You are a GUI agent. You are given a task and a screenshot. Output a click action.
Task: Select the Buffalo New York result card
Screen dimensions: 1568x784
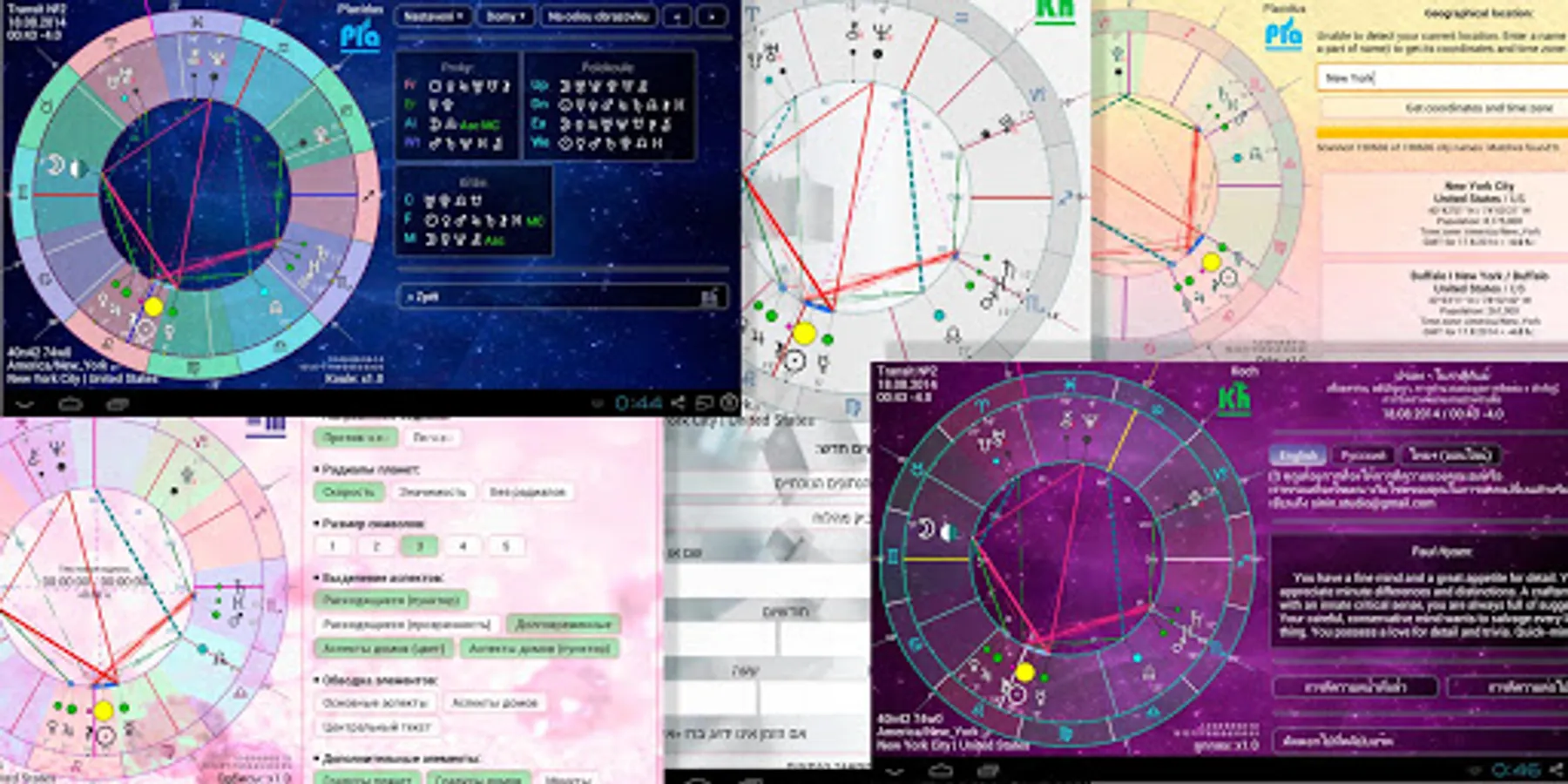1445,302
